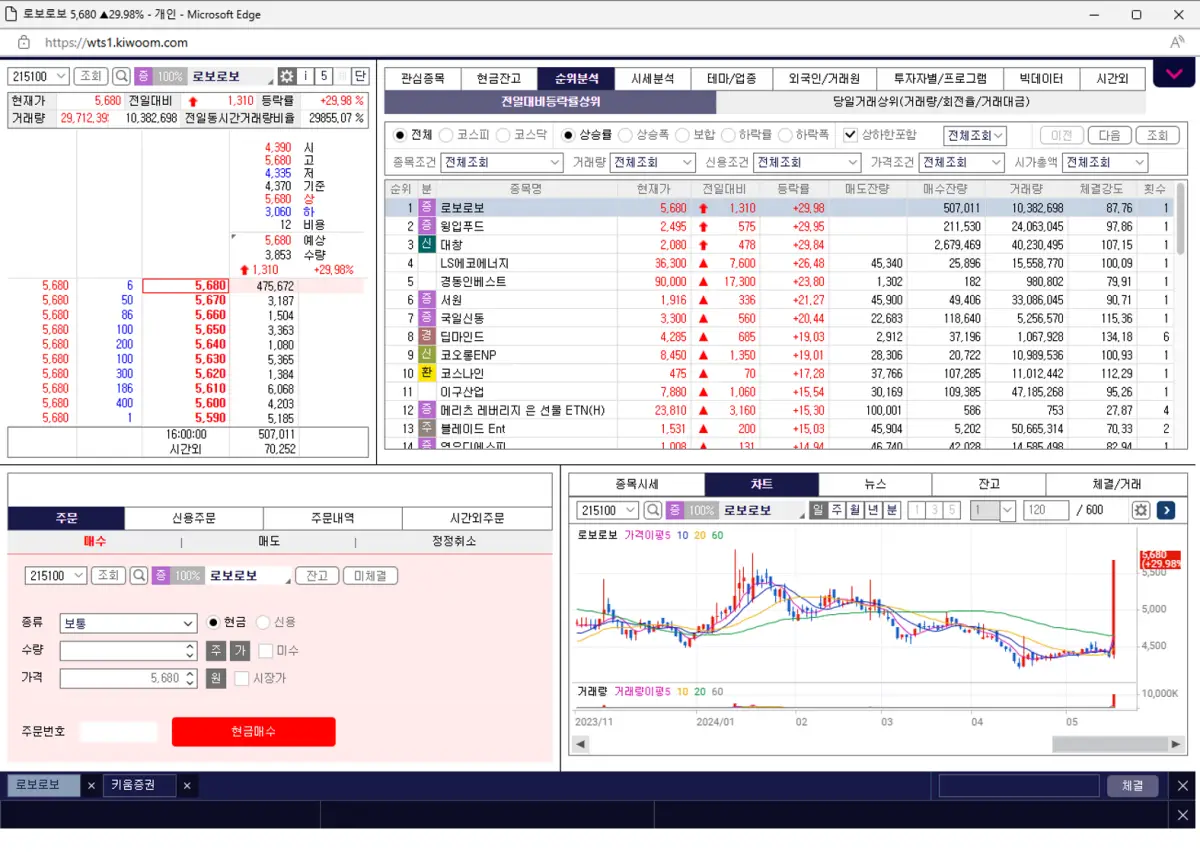The width and height of the screenshot is (1200, 856).
Task: Select the 상승률 radio button
Action: coord(568,135)
